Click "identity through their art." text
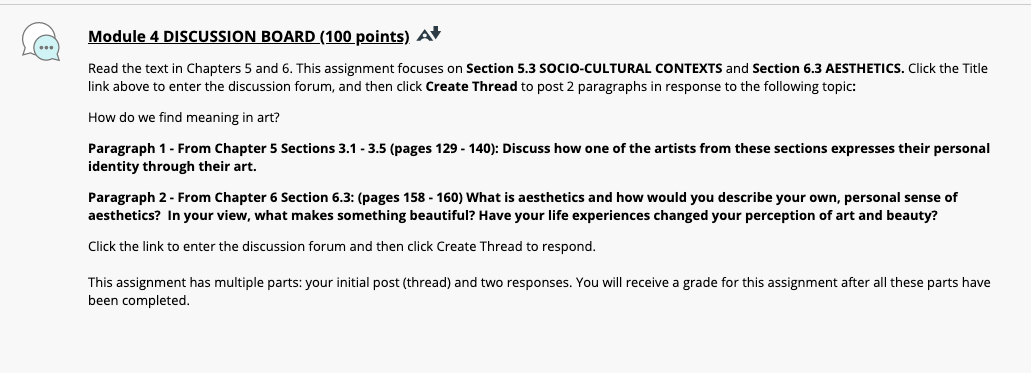 pyautogui.click(x=172, y=166)
